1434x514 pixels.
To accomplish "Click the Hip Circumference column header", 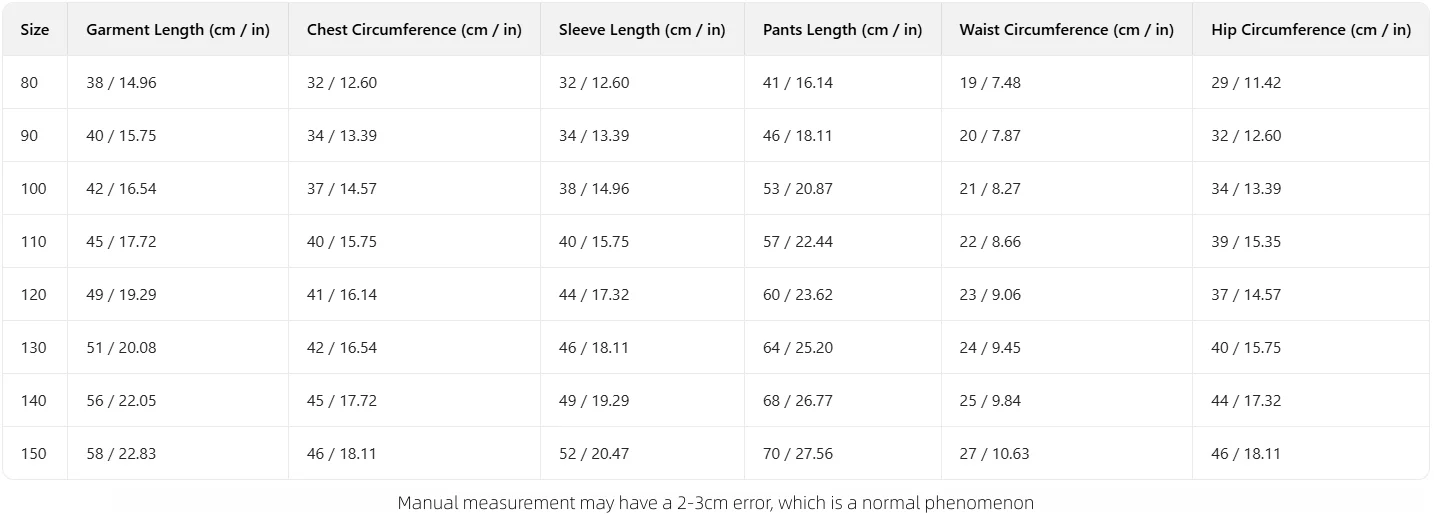I will 1311,30.
